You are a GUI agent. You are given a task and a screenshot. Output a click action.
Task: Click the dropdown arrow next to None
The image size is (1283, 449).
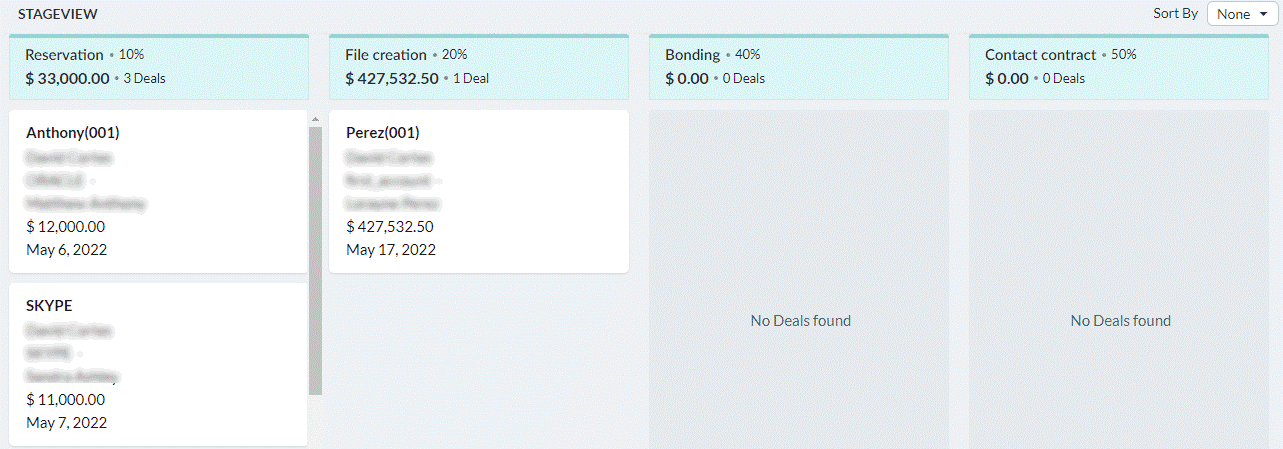(x=1263, y=15)
